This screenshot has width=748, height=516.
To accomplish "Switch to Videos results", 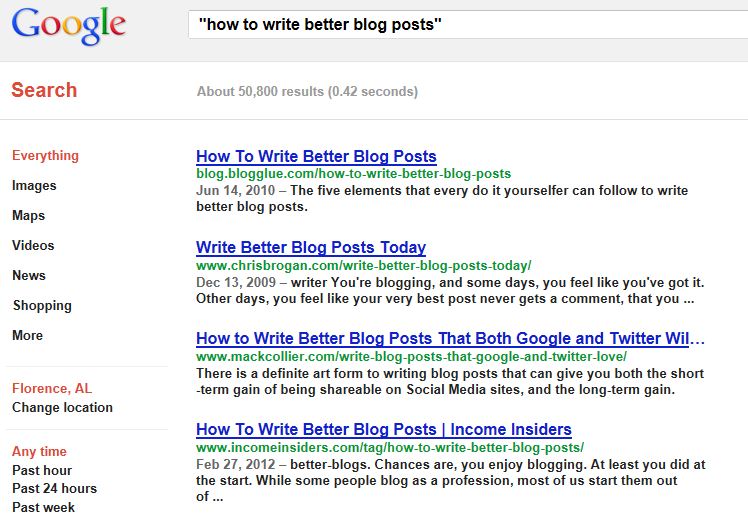I will (33, 245).
